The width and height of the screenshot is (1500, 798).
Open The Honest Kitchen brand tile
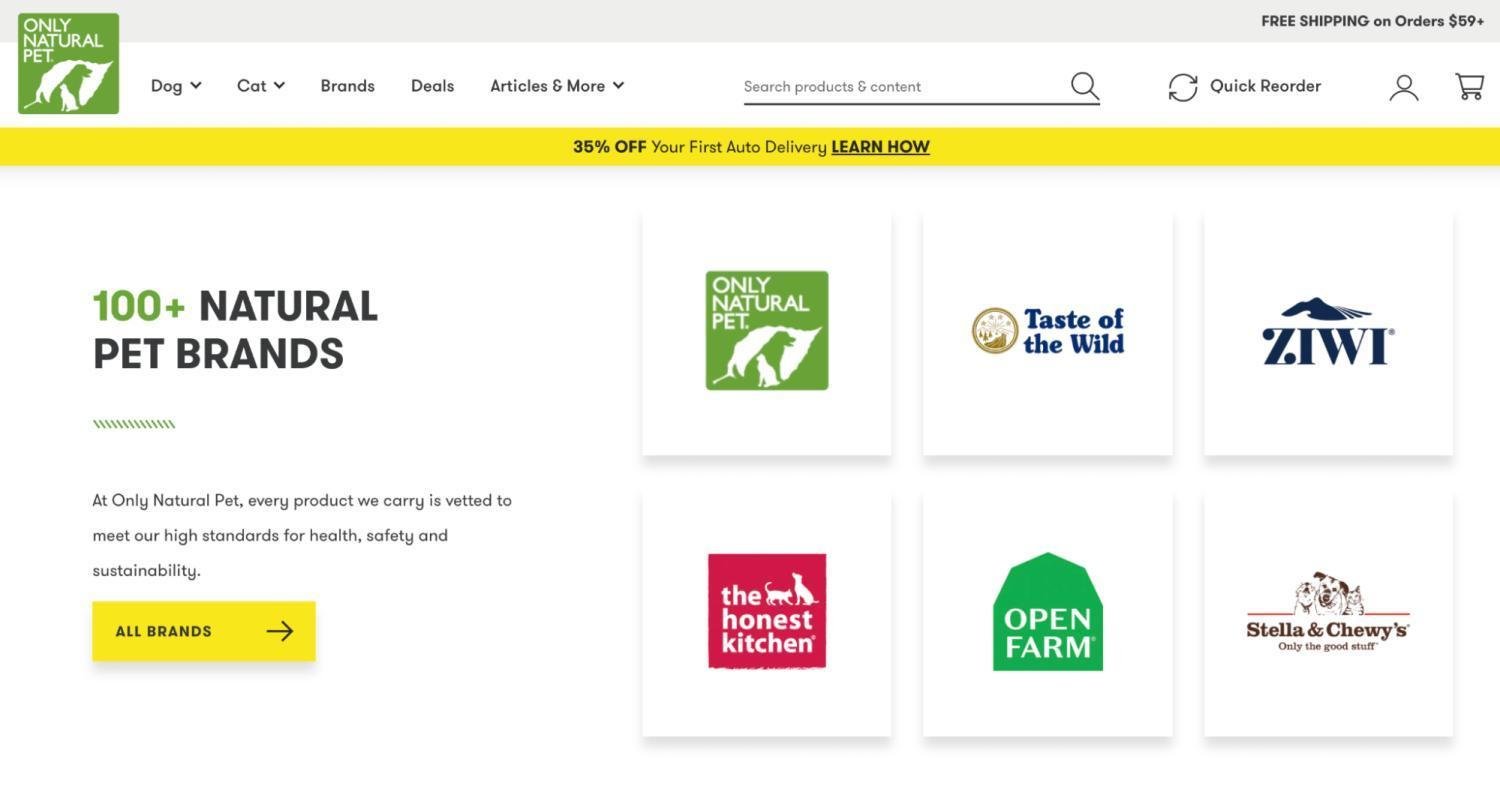(767, 612)
